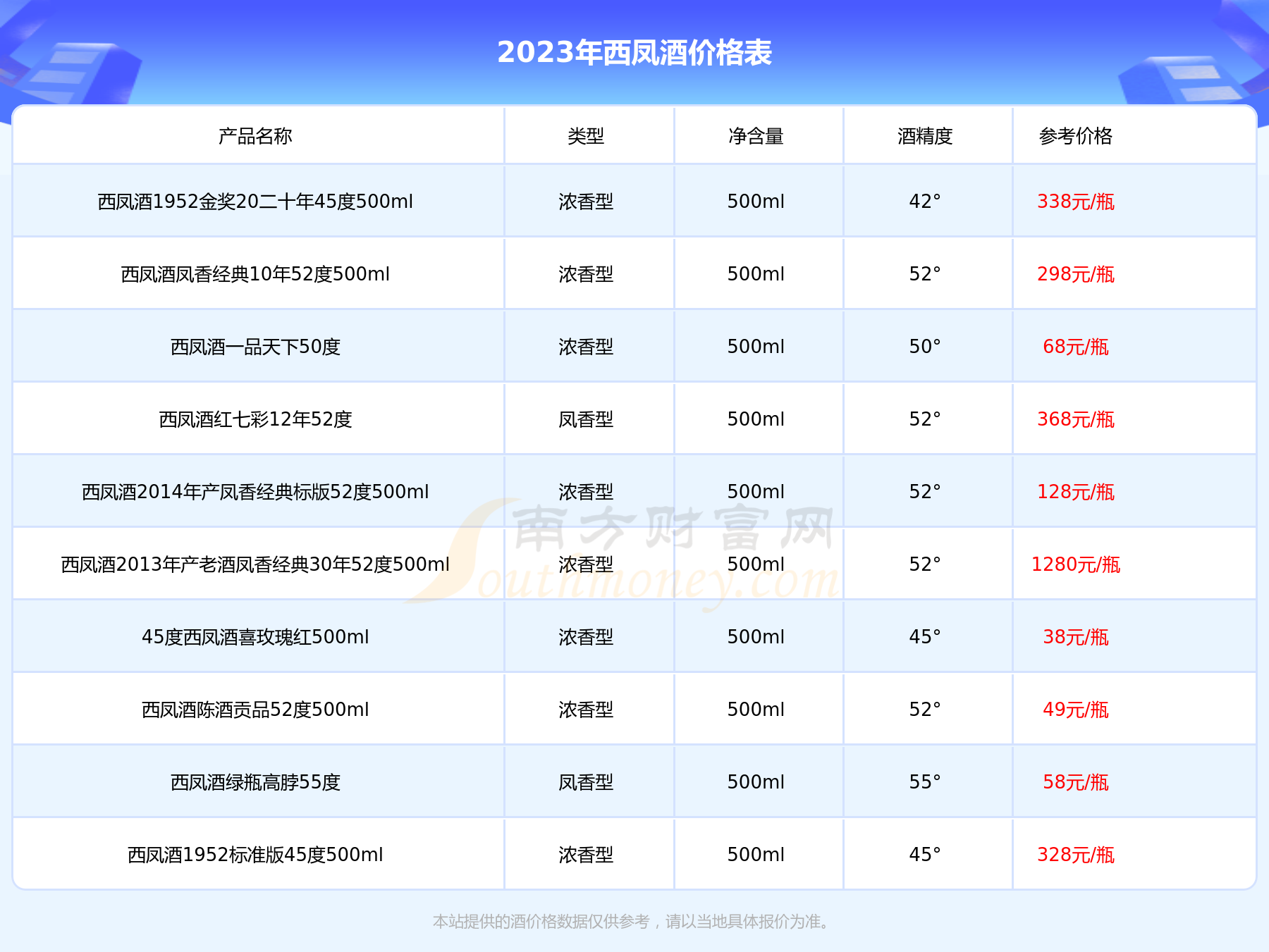Click 凤香型 in the 红七彩12年 row
Image resolution: width=1269 pixels, height=952 pixels.
[x=586, y=419]
